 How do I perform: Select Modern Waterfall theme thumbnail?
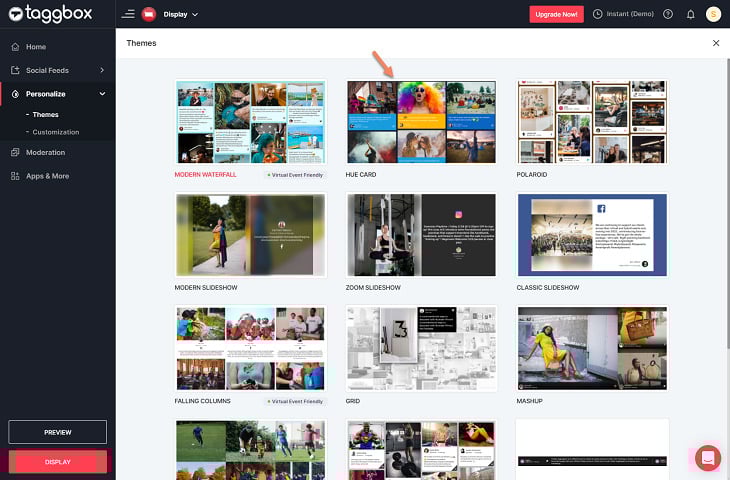[x=250, y=122]
